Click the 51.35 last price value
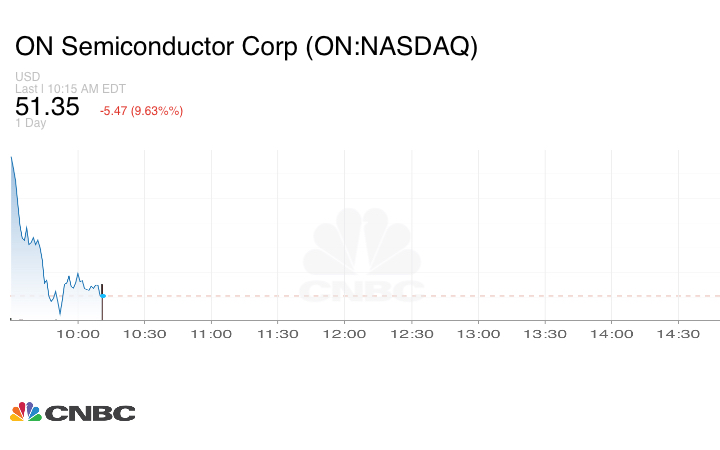This screenshot has height=450, width=720. [x=47, y=107]
